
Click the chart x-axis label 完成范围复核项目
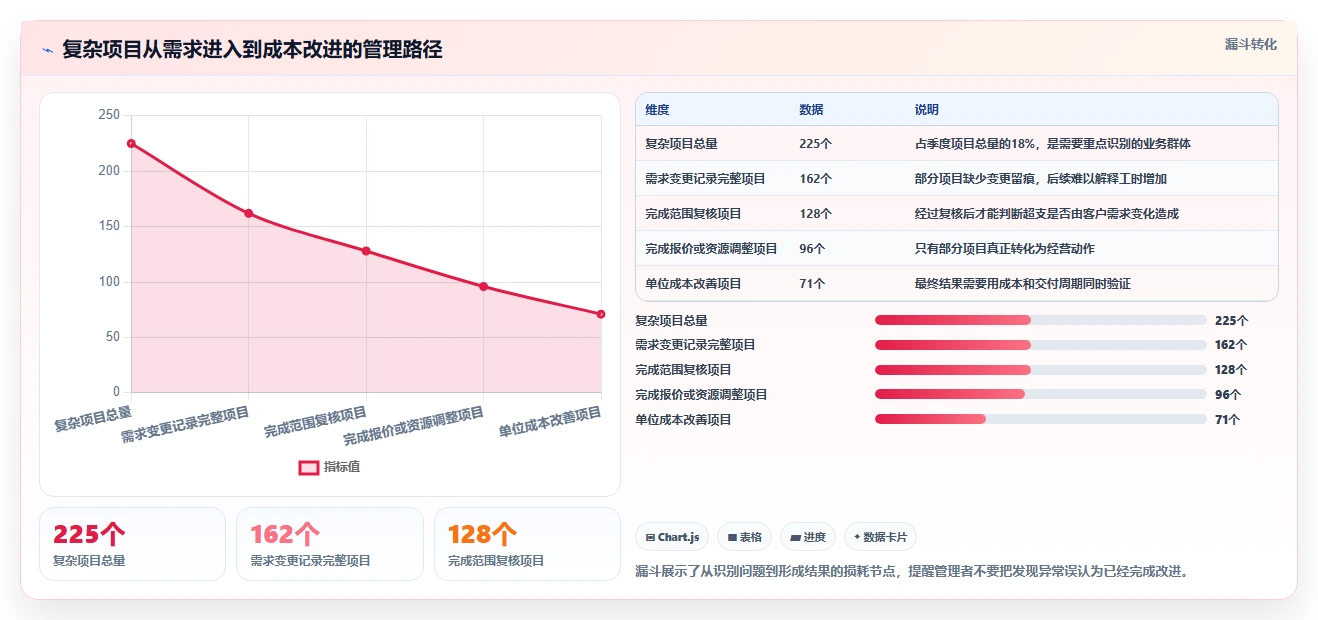[x=316, y=421]
